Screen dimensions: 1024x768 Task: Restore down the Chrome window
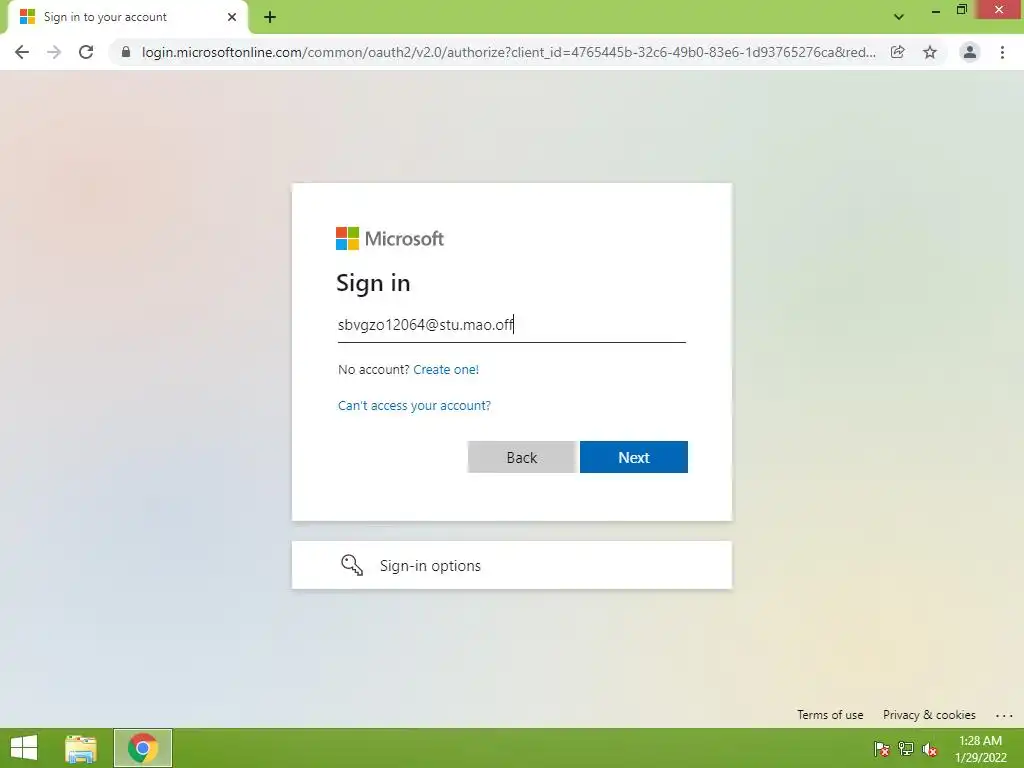(x=962, y=10)
